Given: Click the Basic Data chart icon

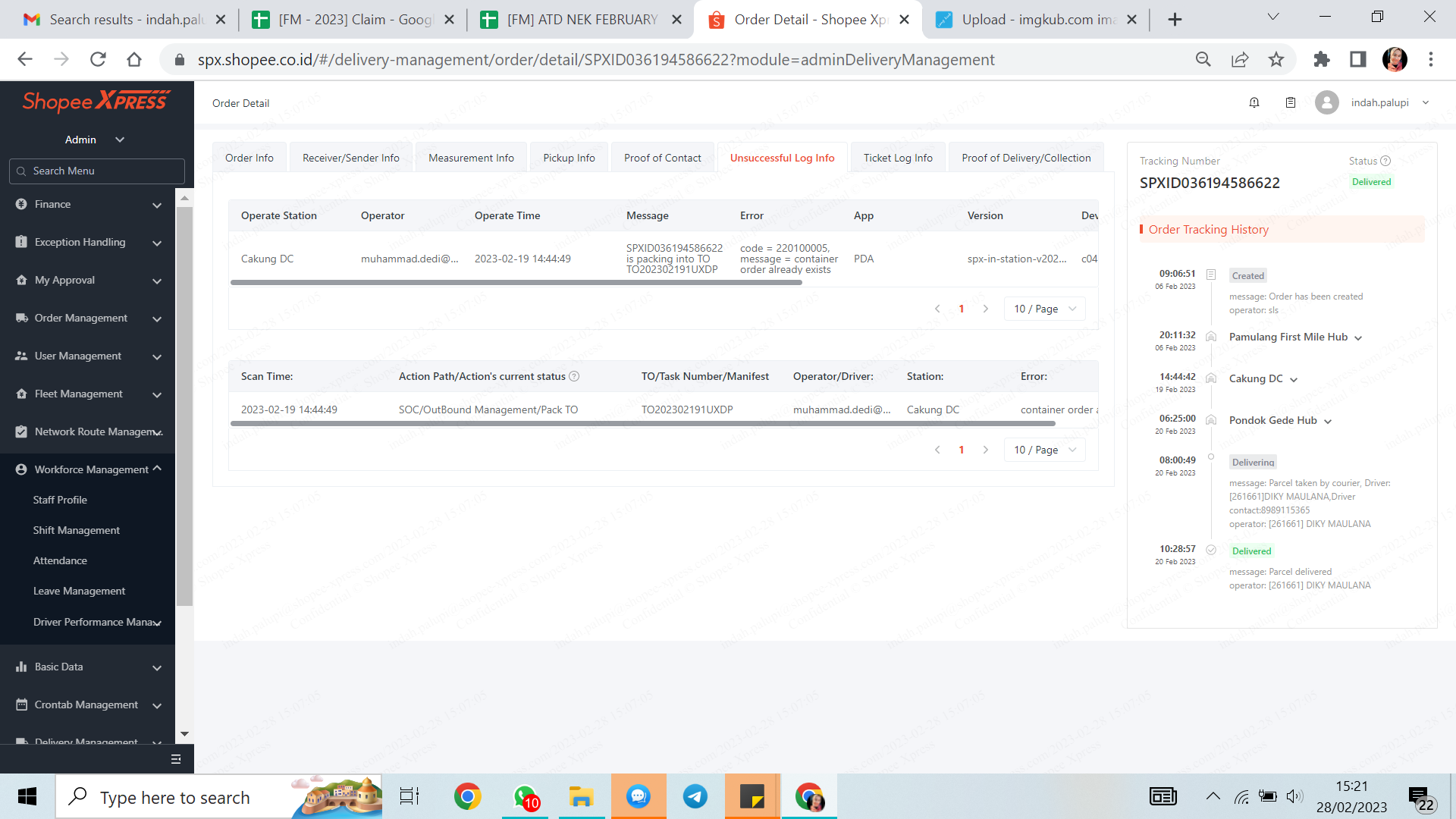Looking at the screenshot, I should 21,667.
